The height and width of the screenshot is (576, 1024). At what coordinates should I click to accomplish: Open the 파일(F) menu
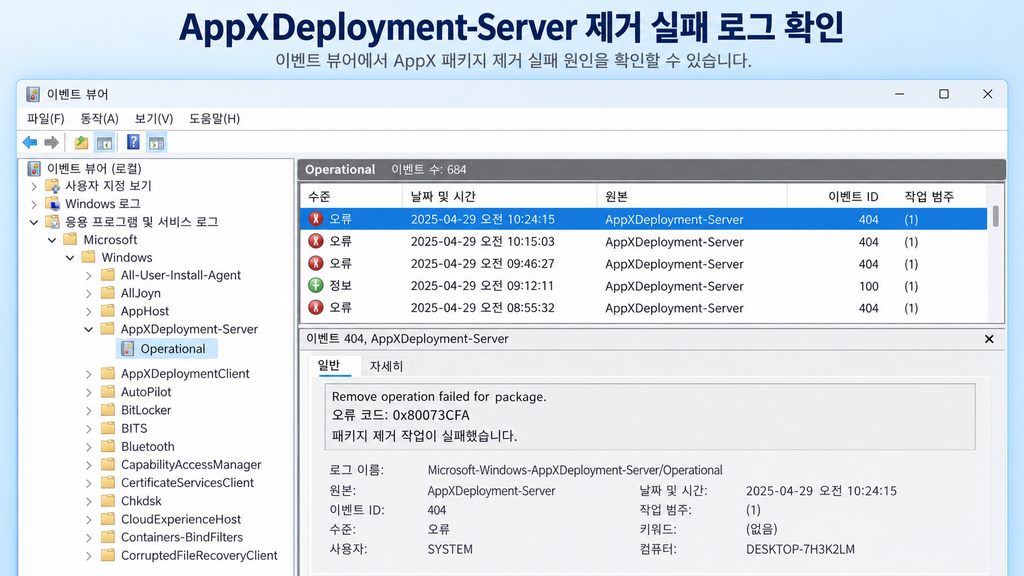coord(46,119)
